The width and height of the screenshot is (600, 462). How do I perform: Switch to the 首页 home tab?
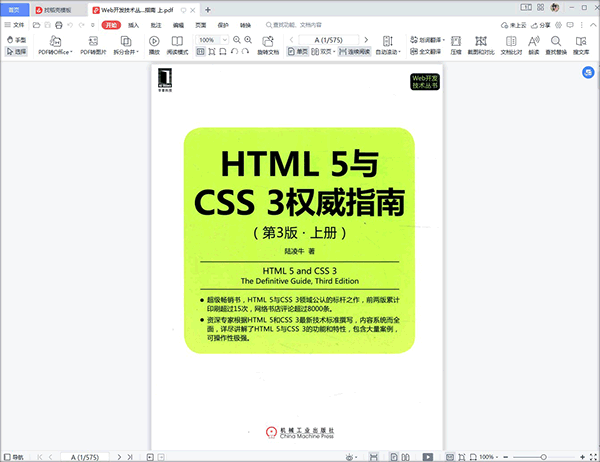[14, 10]
